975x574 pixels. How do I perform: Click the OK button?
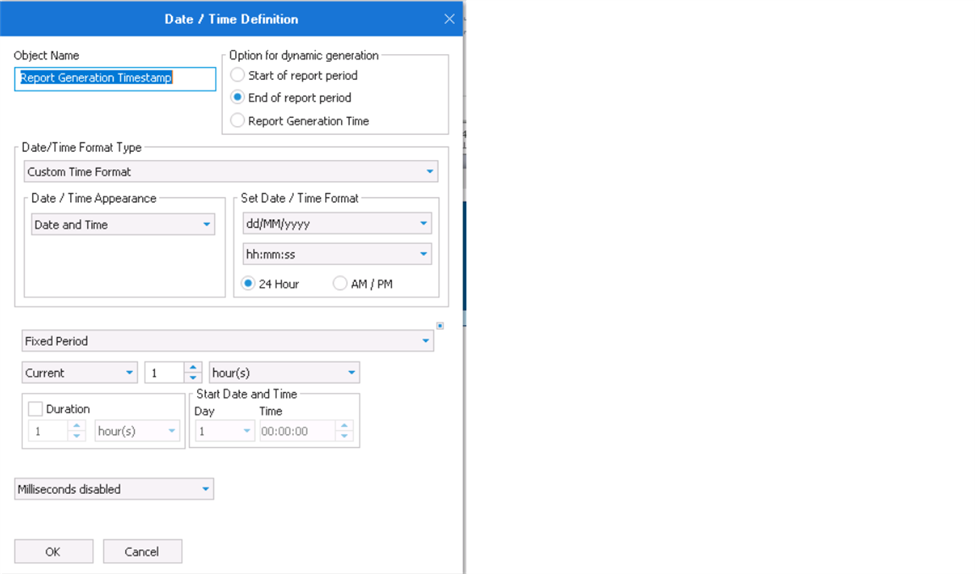point(53,551)
